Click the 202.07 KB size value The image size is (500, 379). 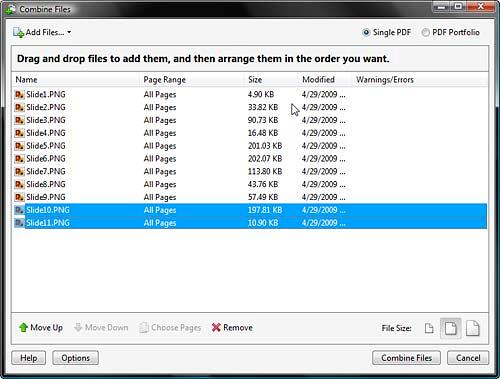click(265, 159)
